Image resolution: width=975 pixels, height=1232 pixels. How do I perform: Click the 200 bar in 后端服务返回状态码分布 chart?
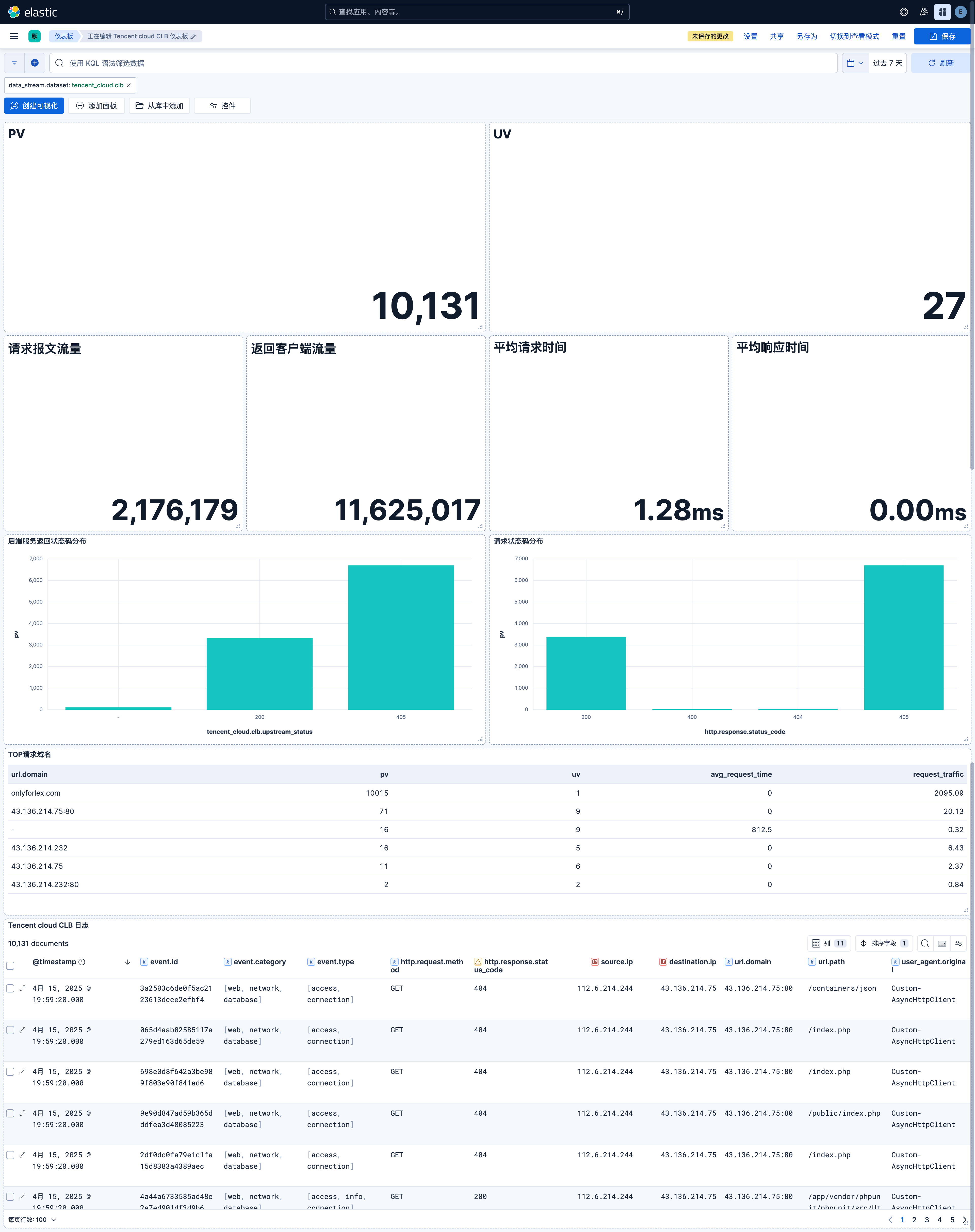[x=260, y=674]
